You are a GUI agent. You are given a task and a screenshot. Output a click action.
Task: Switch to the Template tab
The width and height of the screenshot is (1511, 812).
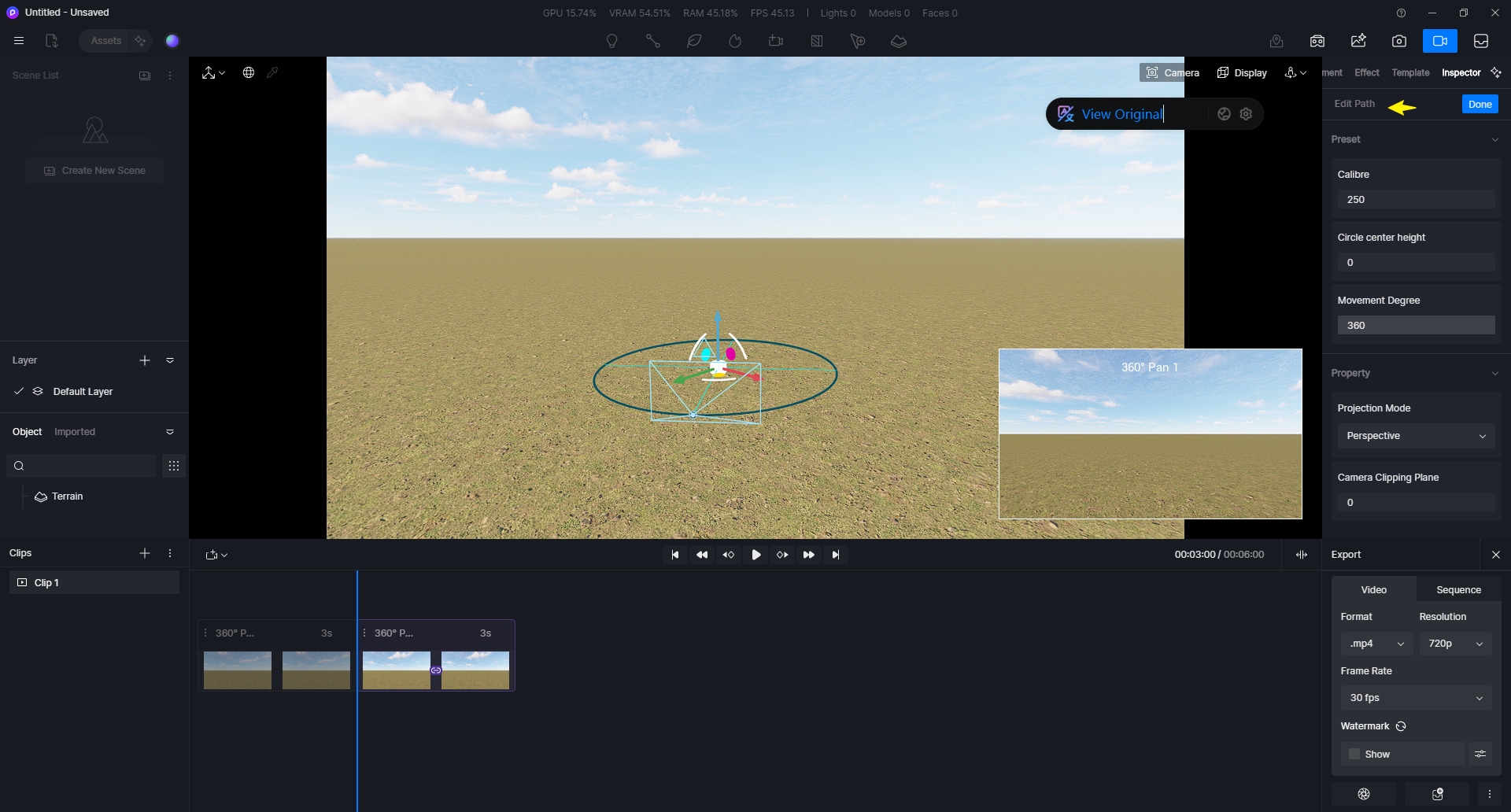click(1410, 72)
